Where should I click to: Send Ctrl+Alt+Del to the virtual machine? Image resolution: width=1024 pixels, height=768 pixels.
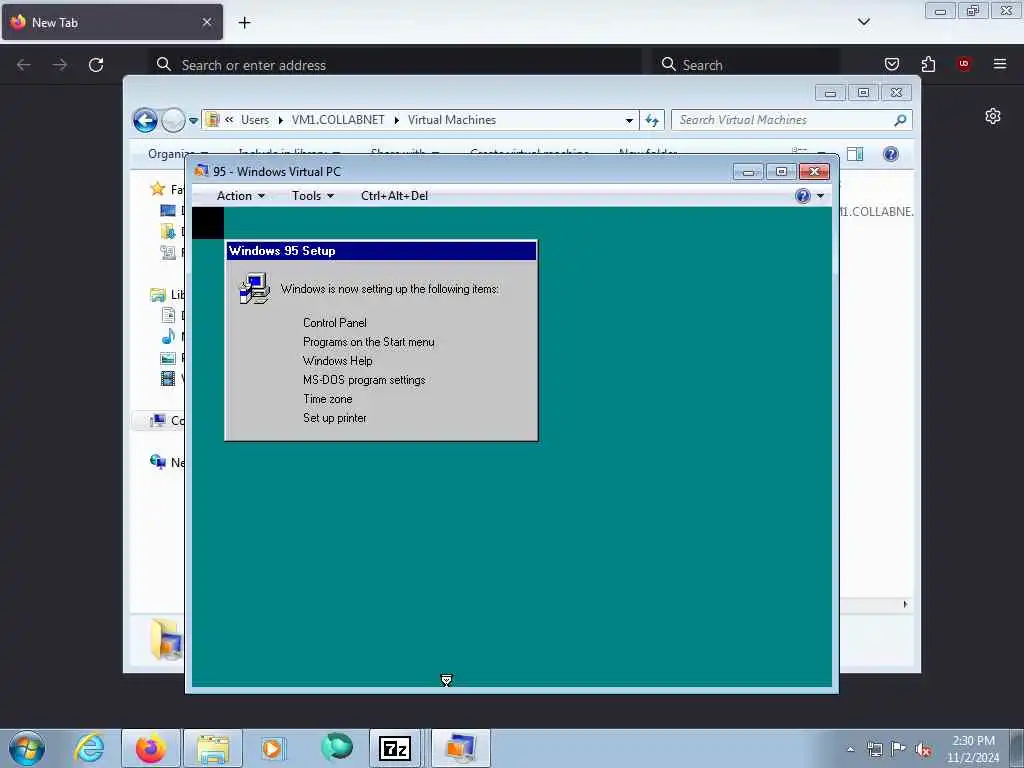[394, 196]
